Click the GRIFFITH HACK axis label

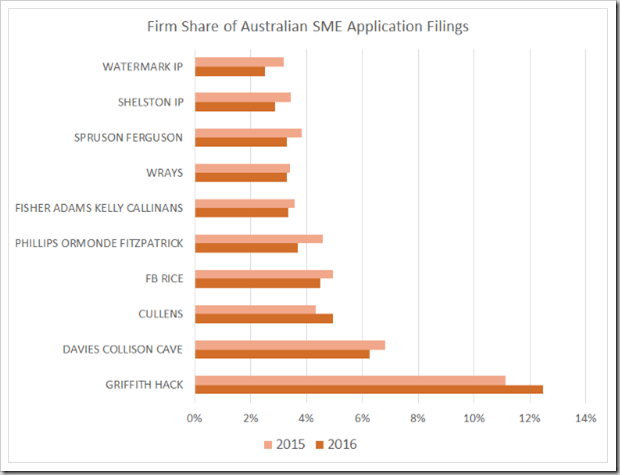click(144, 384)
